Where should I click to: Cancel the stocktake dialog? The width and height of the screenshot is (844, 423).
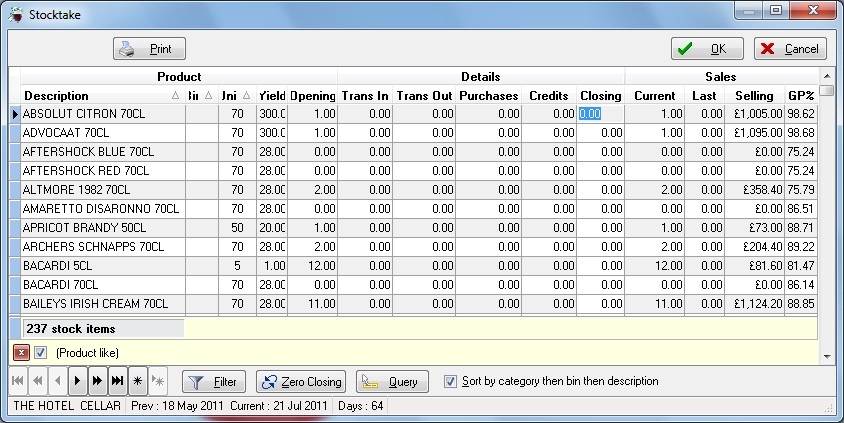pos(790,49)
